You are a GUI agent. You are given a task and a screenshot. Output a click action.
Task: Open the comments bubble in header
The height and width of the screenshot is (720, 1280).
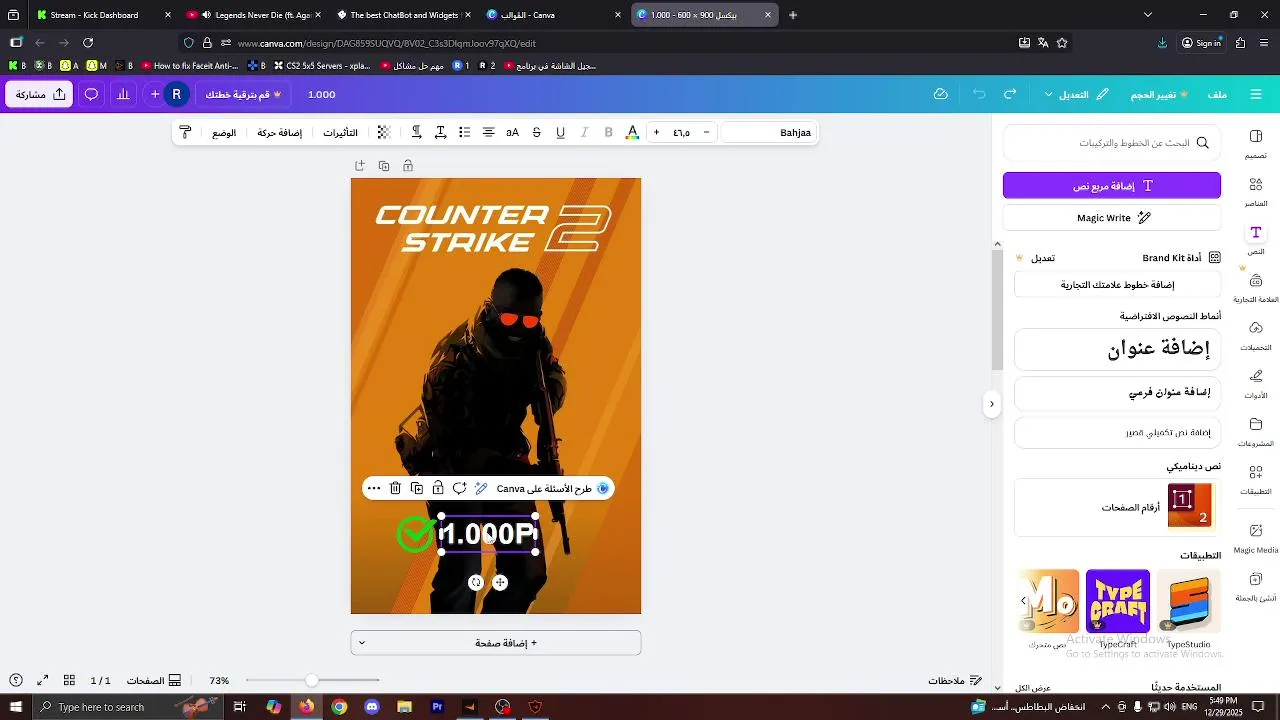91,94
